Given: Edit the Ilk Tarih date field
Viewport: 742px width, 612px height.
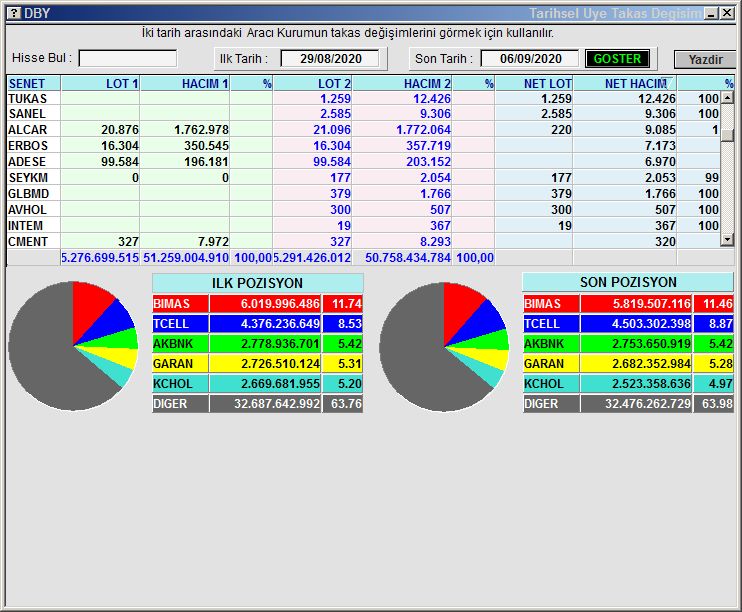Looking at the screenshot, I should [x=330, y=59].
